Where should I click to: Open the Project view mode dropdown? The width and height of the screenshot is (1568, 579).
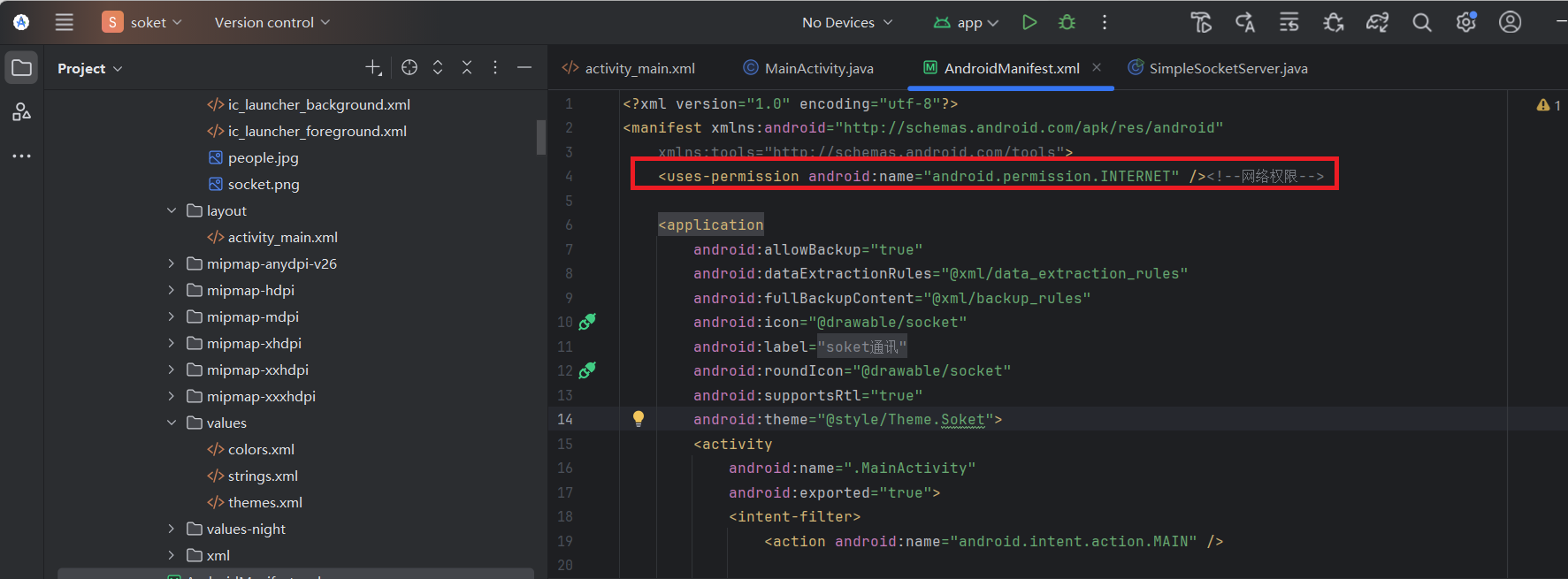pos(89,68)
